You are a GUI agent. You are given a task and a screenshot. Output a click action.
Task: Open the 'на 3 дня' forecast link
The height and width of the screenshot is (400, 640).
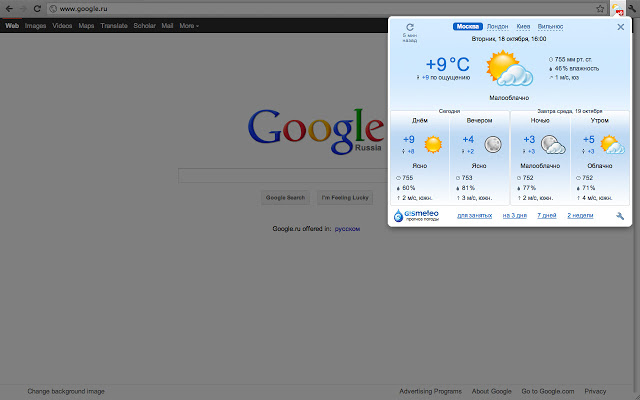pyautogui.click(x=515, y=216)
